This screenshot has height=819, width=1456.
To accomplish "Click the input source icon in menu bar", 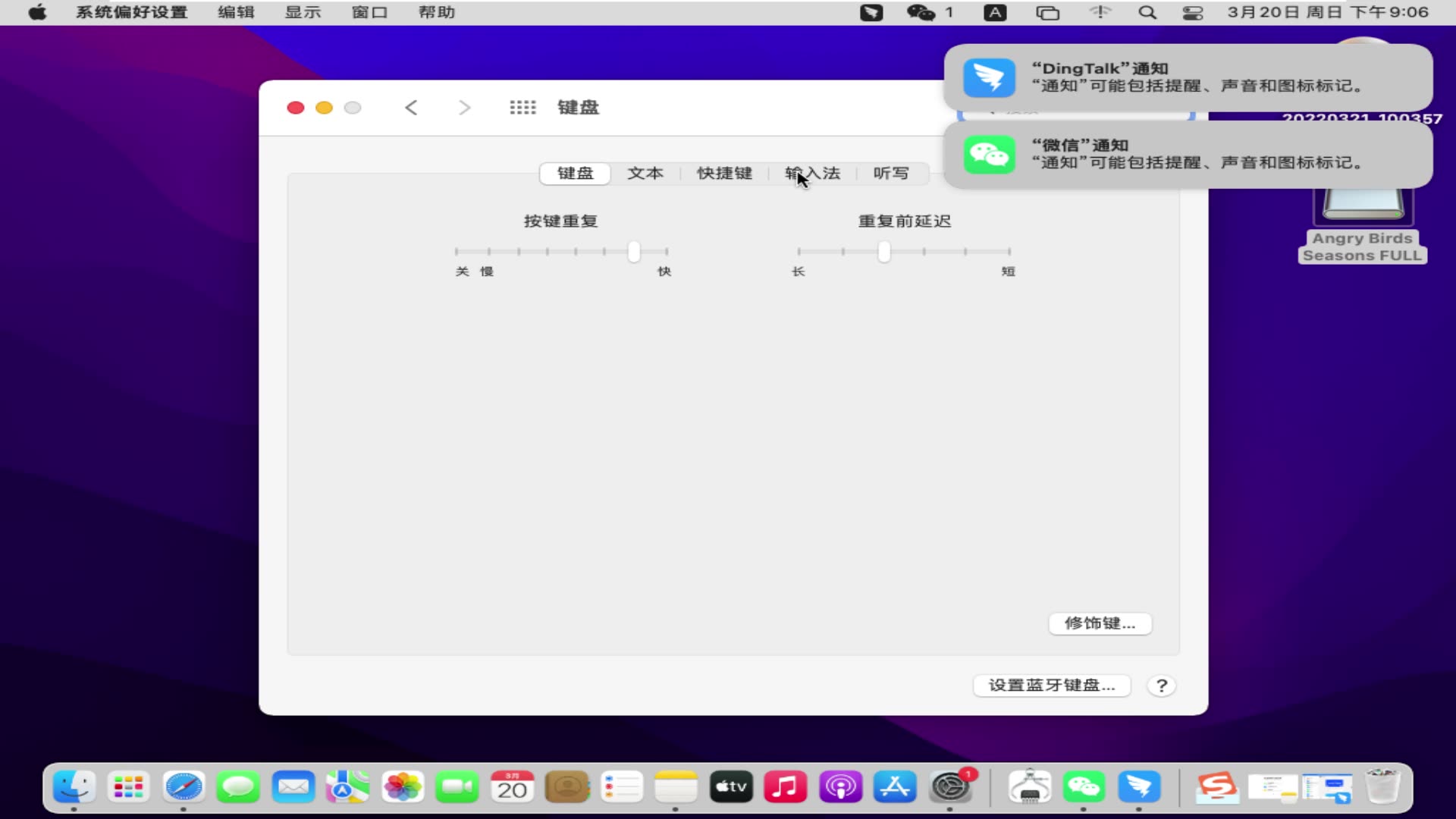I will 995,12.
